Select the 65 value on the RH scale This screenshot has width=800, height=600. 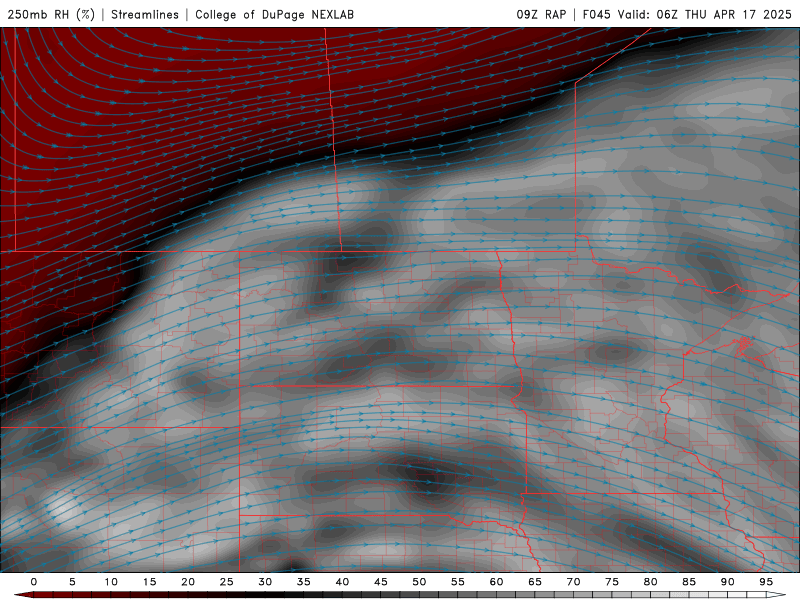[535, 582]
